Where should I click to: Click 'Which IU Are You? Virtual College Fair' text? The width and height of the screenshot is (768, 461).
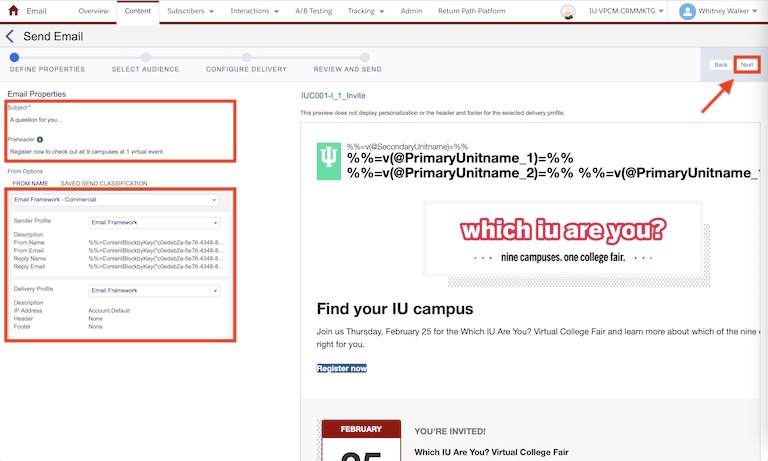pyautogui.click(x=491, y=452)
